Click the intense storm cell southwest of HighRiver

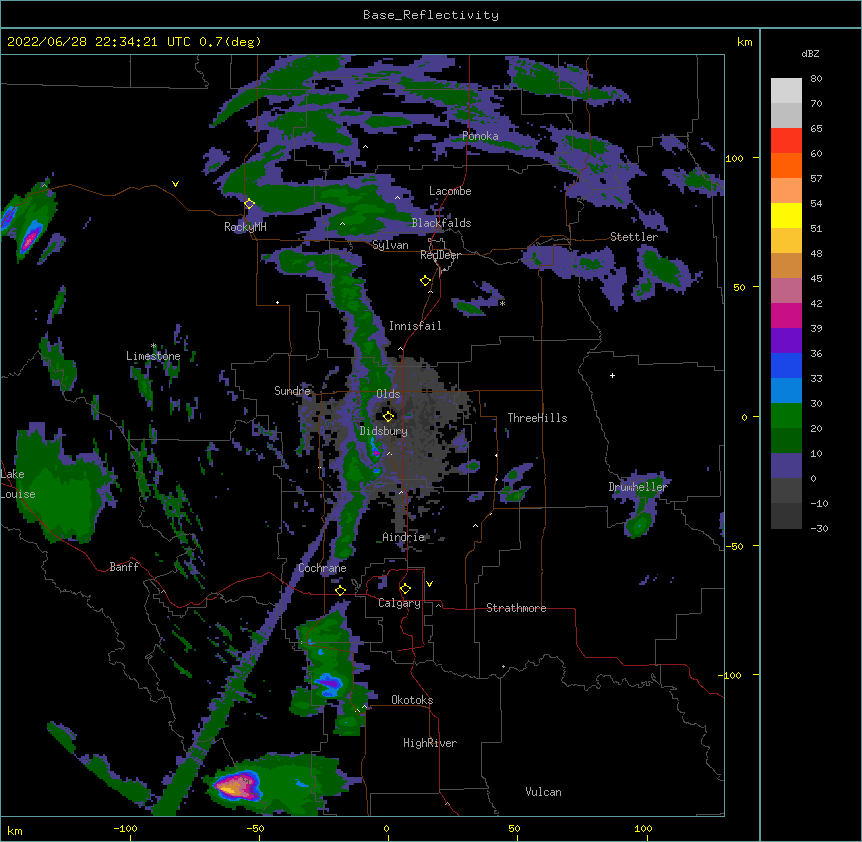[x=239, y=785]
